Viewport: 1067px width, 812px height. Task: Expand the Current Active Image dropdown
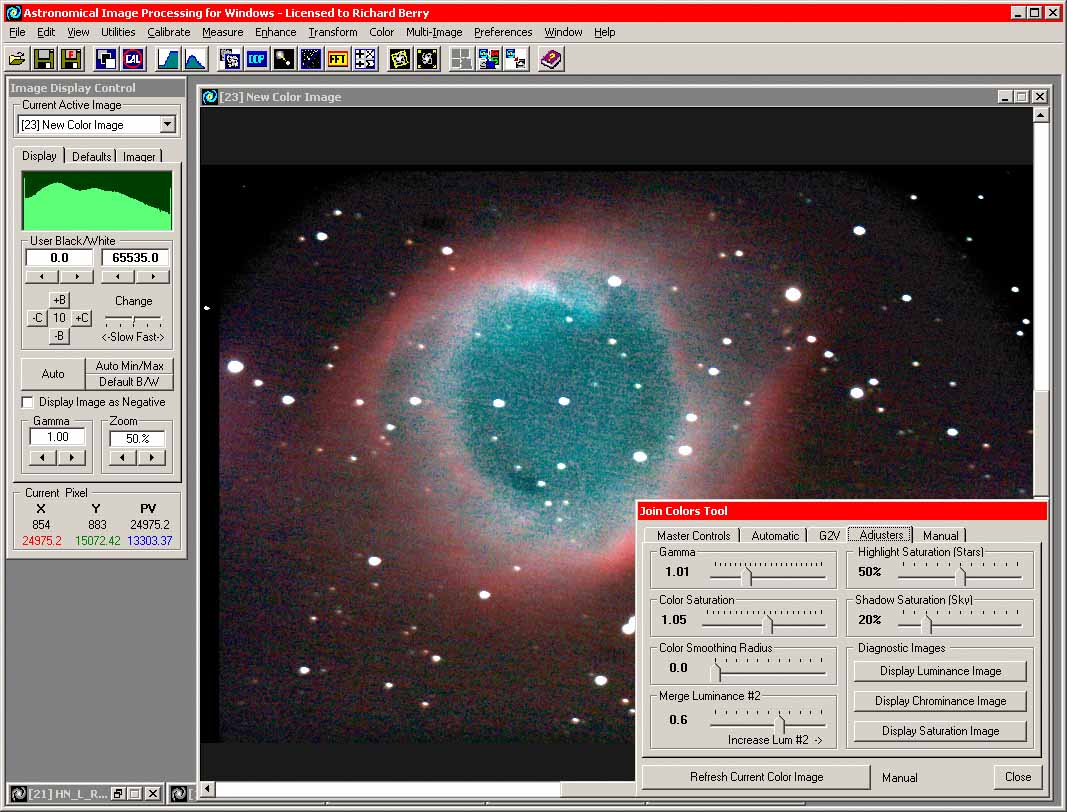pyautogui.click(x=167, y=125)
